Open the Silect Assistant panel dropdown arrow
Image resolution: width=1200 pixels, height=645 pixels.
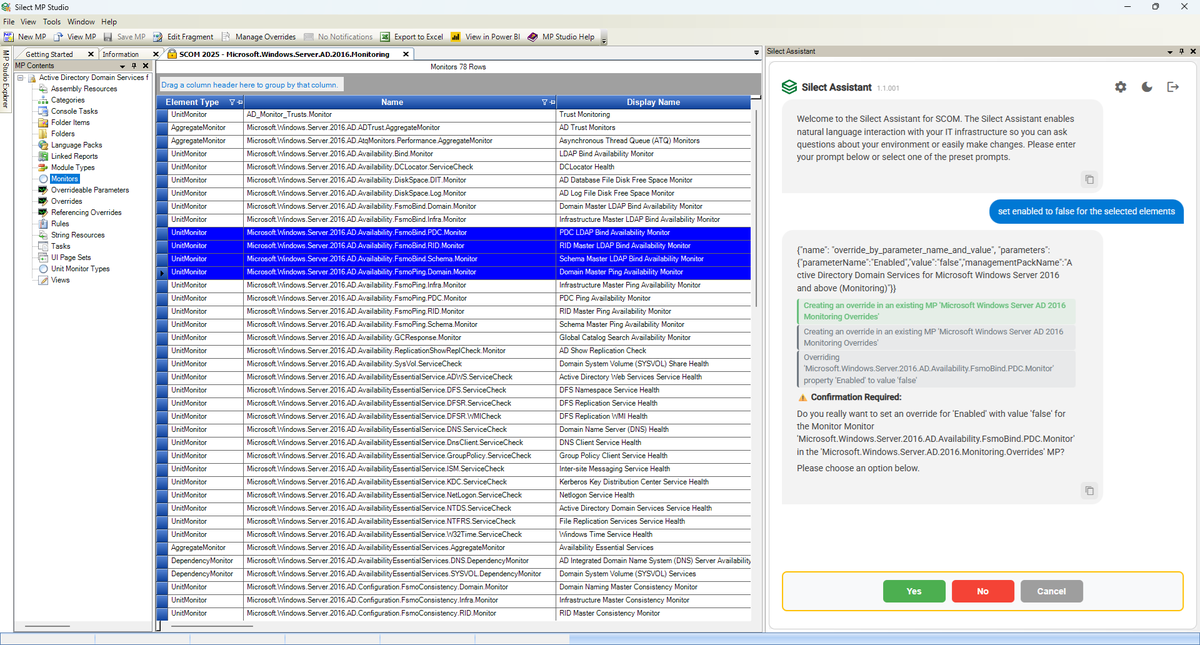pos(1169,51)
